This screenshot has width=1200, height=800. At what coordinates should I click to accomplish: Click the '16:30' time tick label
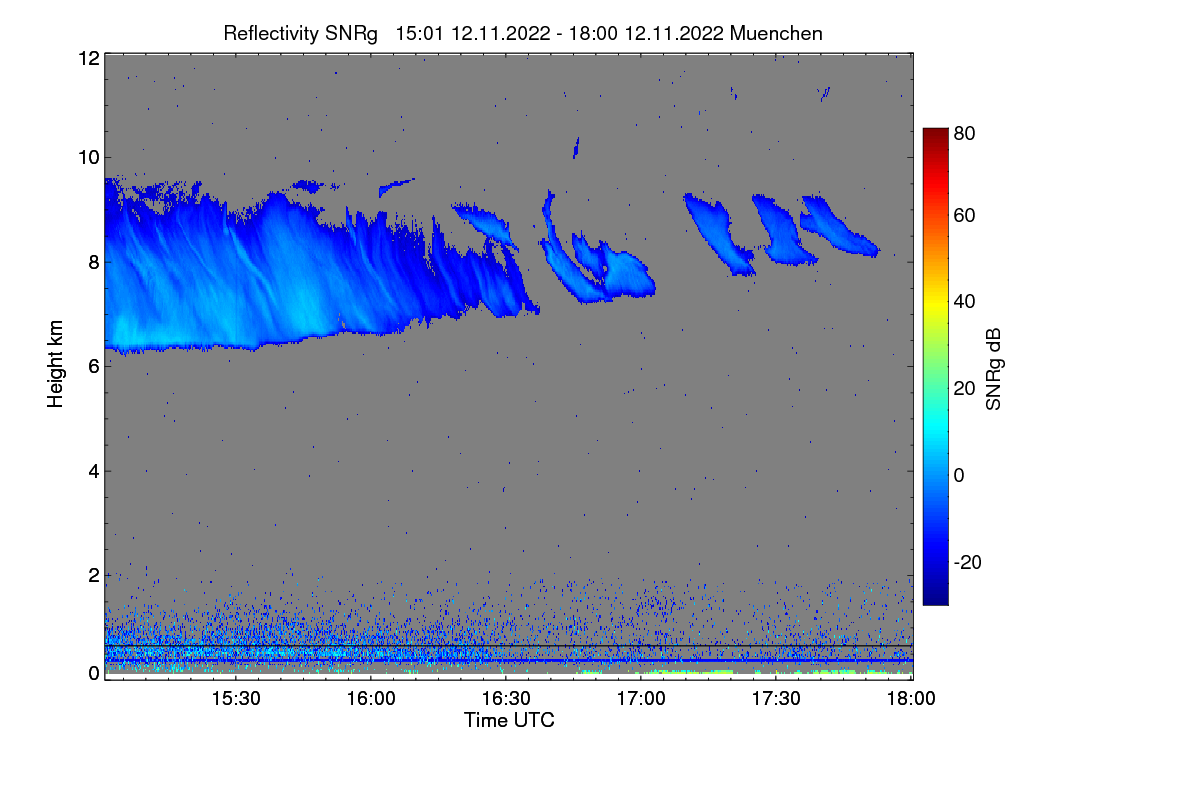pos(506,699)
